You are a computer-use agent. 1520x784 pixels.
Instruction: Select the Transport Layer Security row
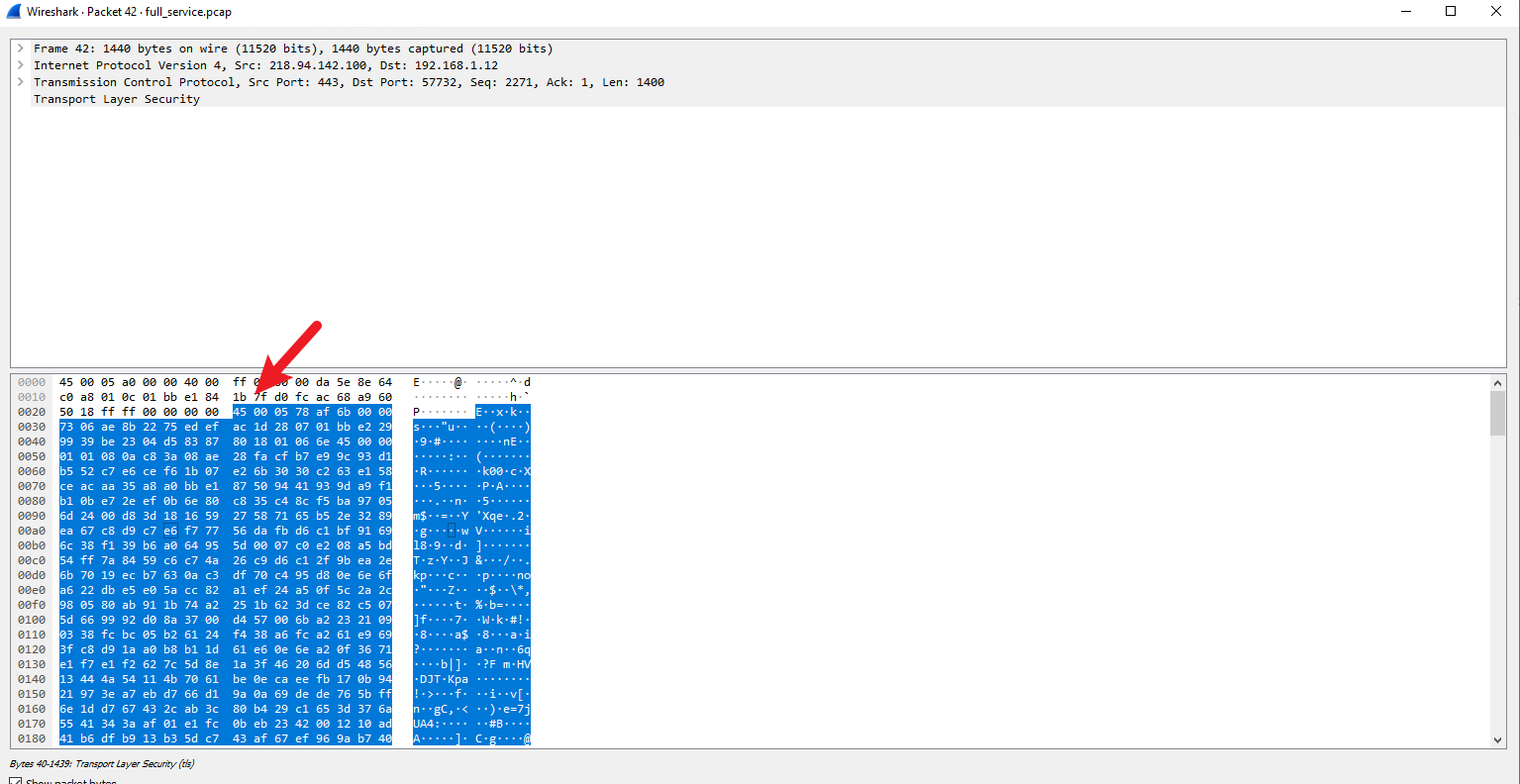tap(117, 99)
